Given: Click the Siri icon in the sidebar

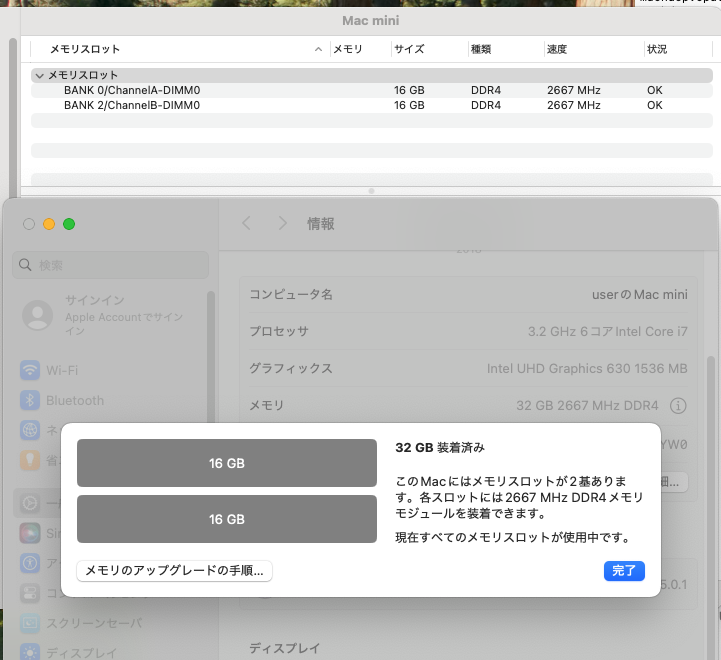Looking at the screenshot, I should pyautogui.click(x=30, y=534).
